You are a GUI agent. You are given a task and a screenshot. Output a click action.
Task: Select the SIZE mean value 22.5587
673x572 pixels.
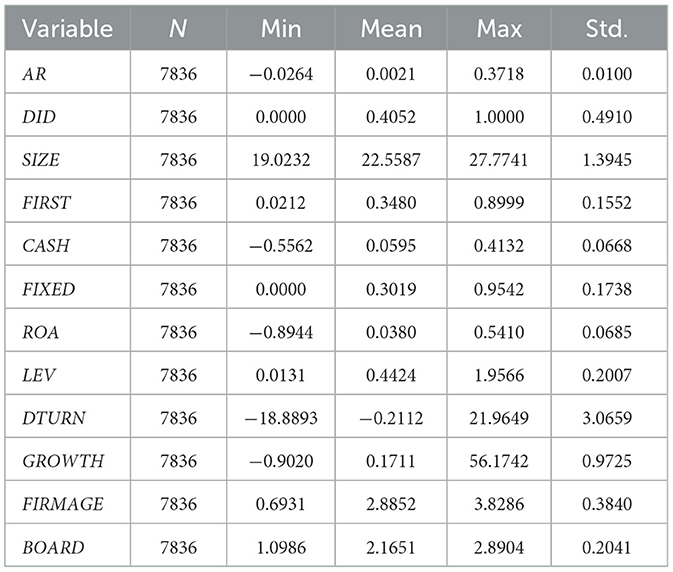pyautogui.click(x=391, y=160)
